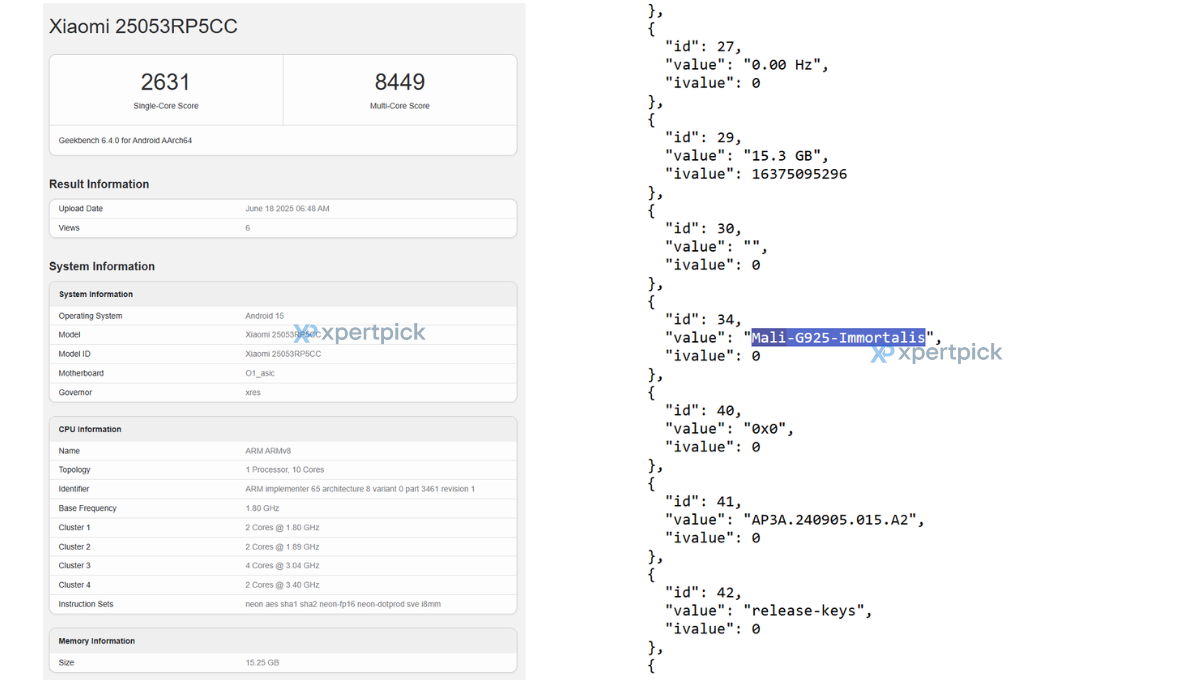The width and height of the screenshot is (1200, 680).
Task: Select the memory size value 15.25 GB
Action: point(262,662)
